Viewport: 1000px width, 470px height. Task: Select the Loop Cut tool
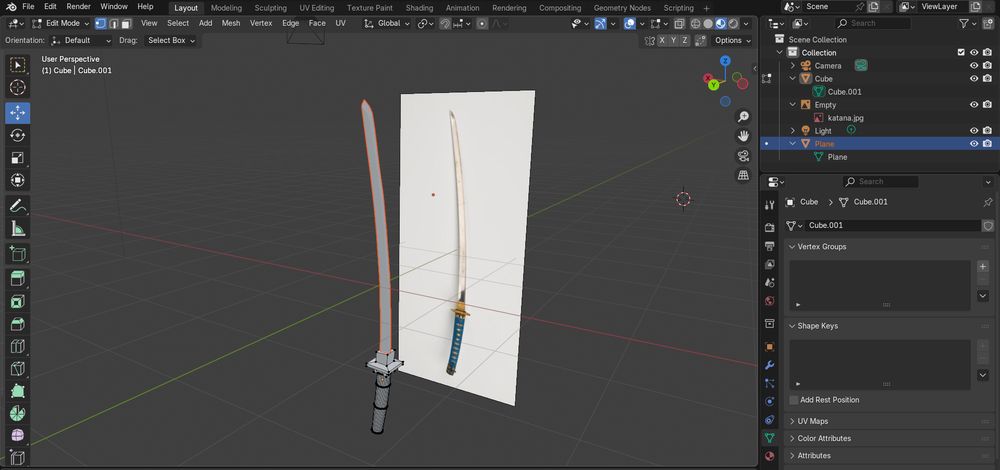click(x=18, y=346)
